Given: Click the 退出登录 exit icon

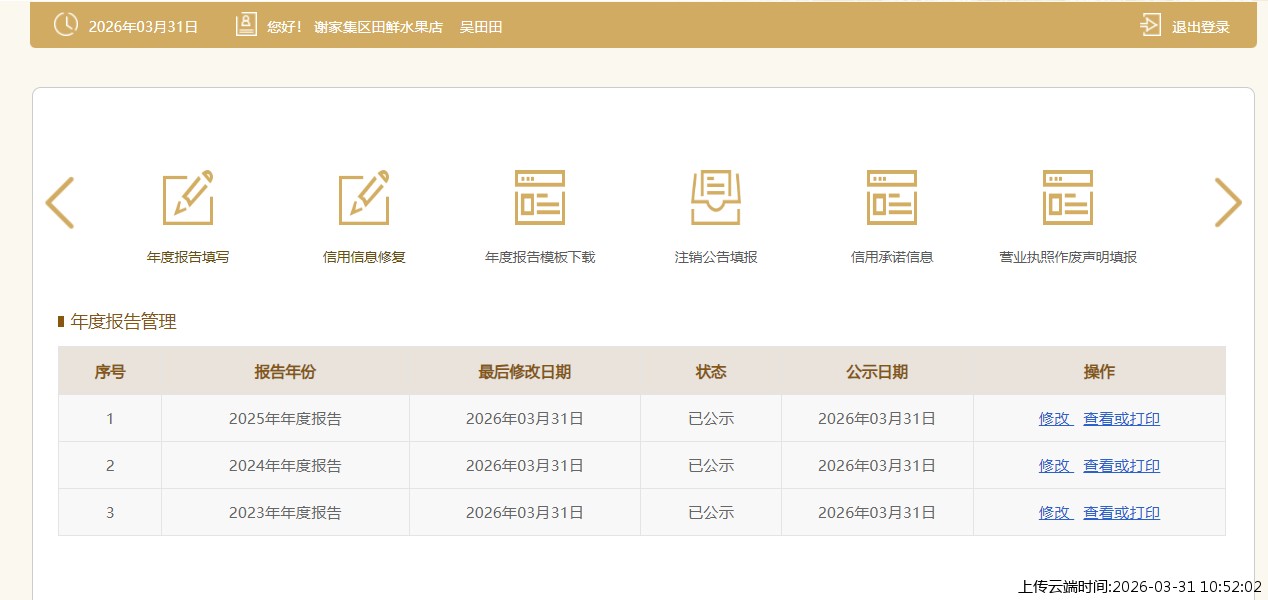Looking at the screenshot, I should [x=1151, y=26].
